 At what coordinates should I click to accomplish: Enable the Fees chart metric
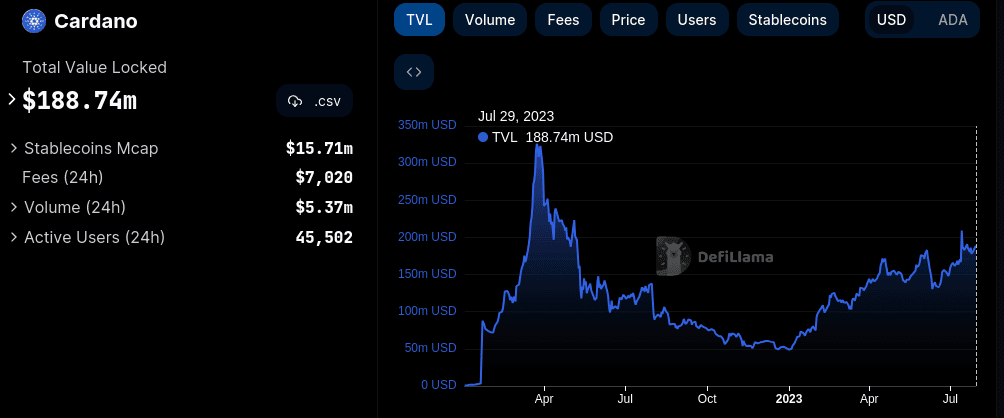coord(563,20)
